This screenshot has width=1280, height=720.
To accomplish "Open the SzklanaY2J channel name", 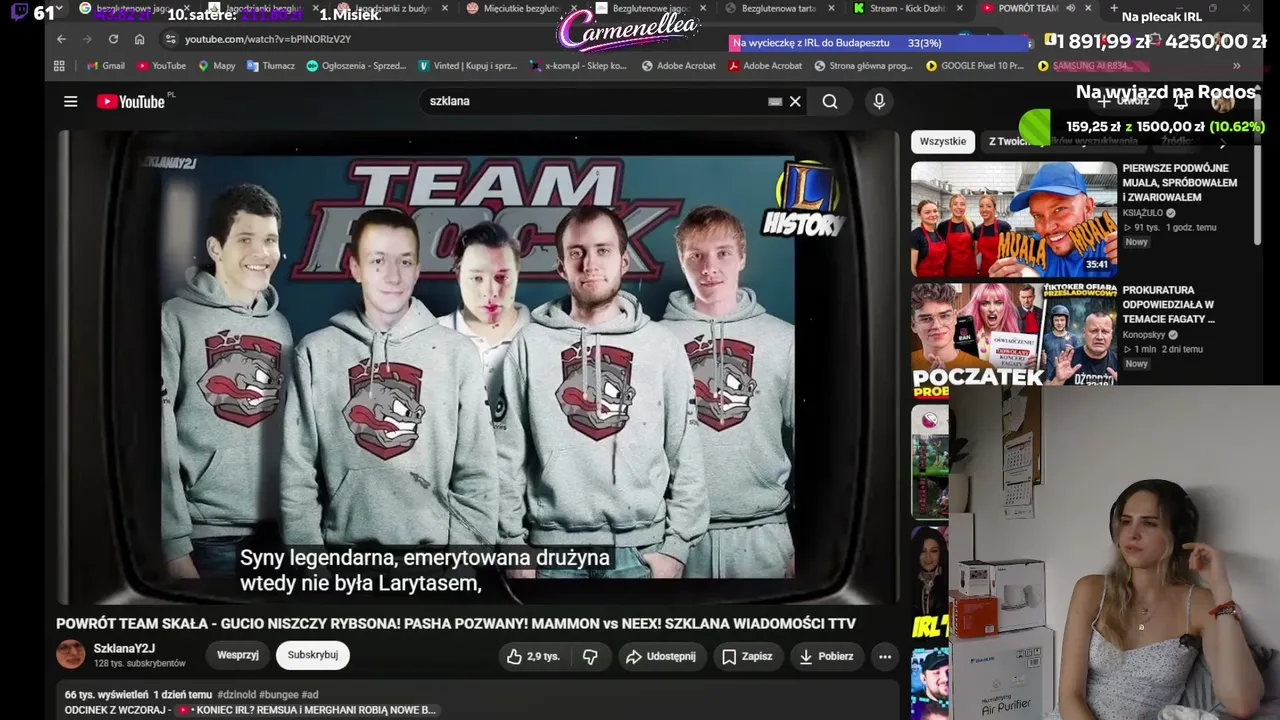I will pos(124,648).
